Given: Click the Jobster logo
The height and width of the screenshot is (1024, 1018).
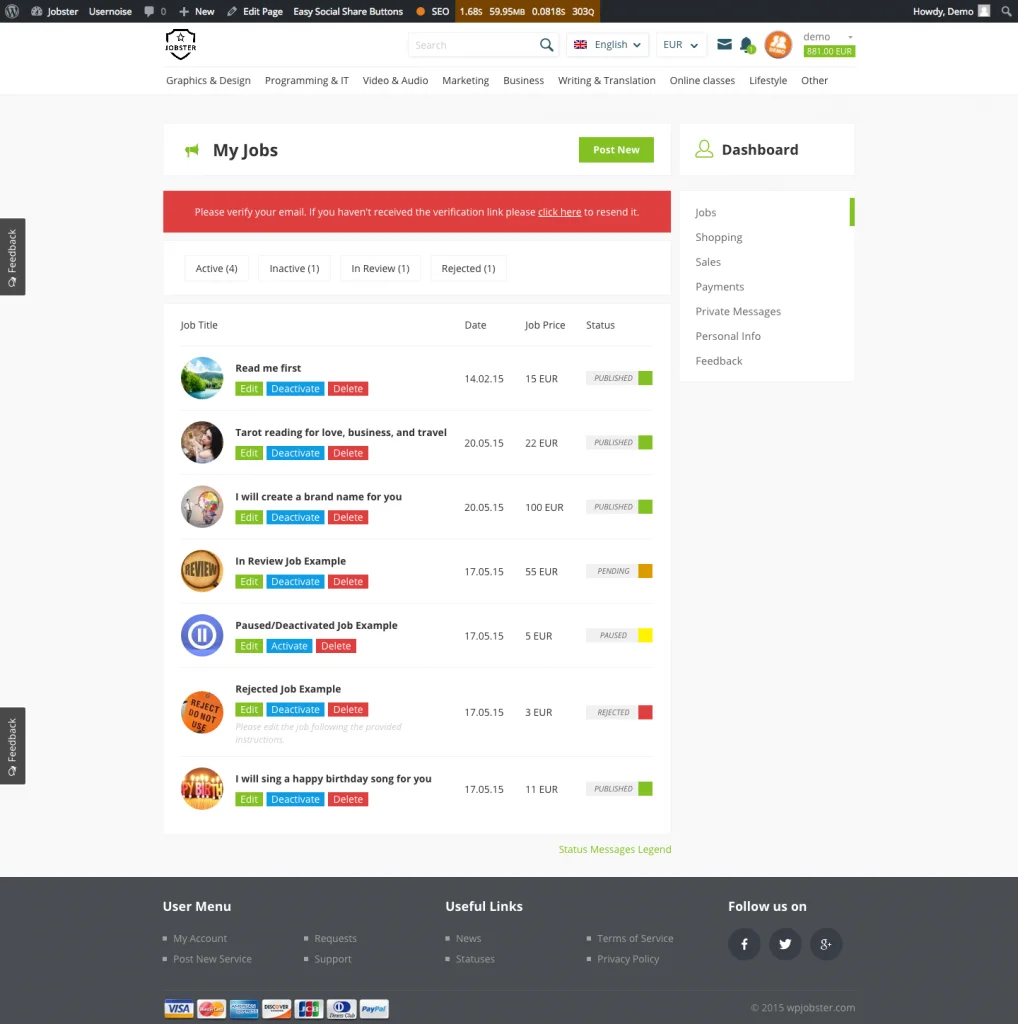Looking at the screenshot, I should [x=181, y=44].
